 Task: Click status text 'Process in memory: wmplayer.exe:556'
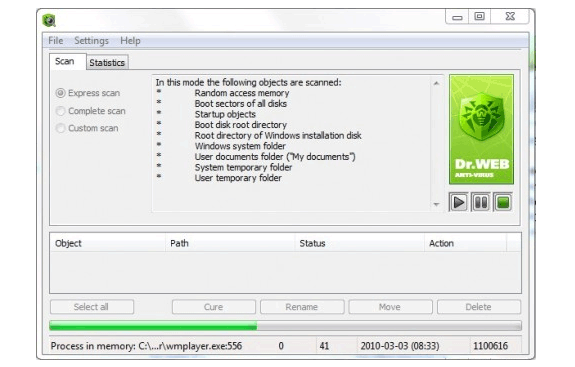(146, 346)
